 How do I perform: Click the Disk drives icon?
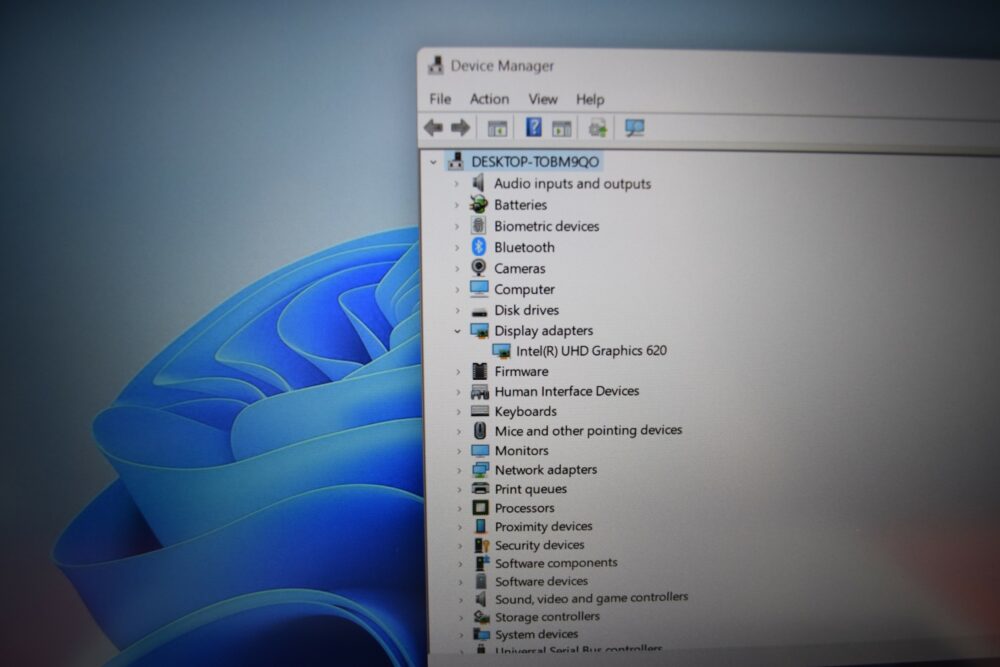480,311
